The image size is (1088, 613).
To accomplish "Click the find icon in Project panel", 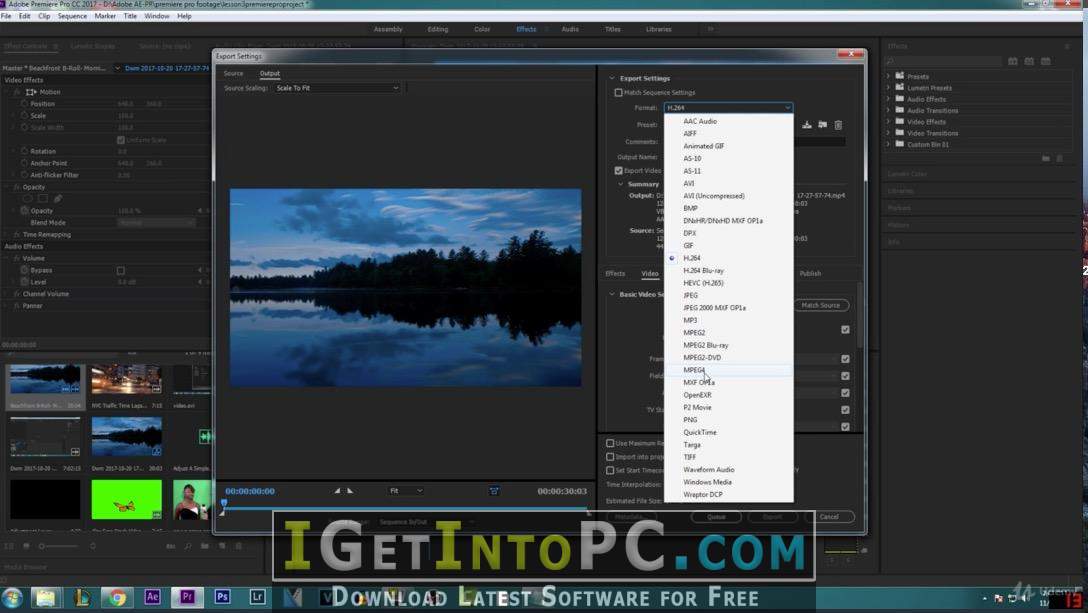I will [x=187, y=546].
